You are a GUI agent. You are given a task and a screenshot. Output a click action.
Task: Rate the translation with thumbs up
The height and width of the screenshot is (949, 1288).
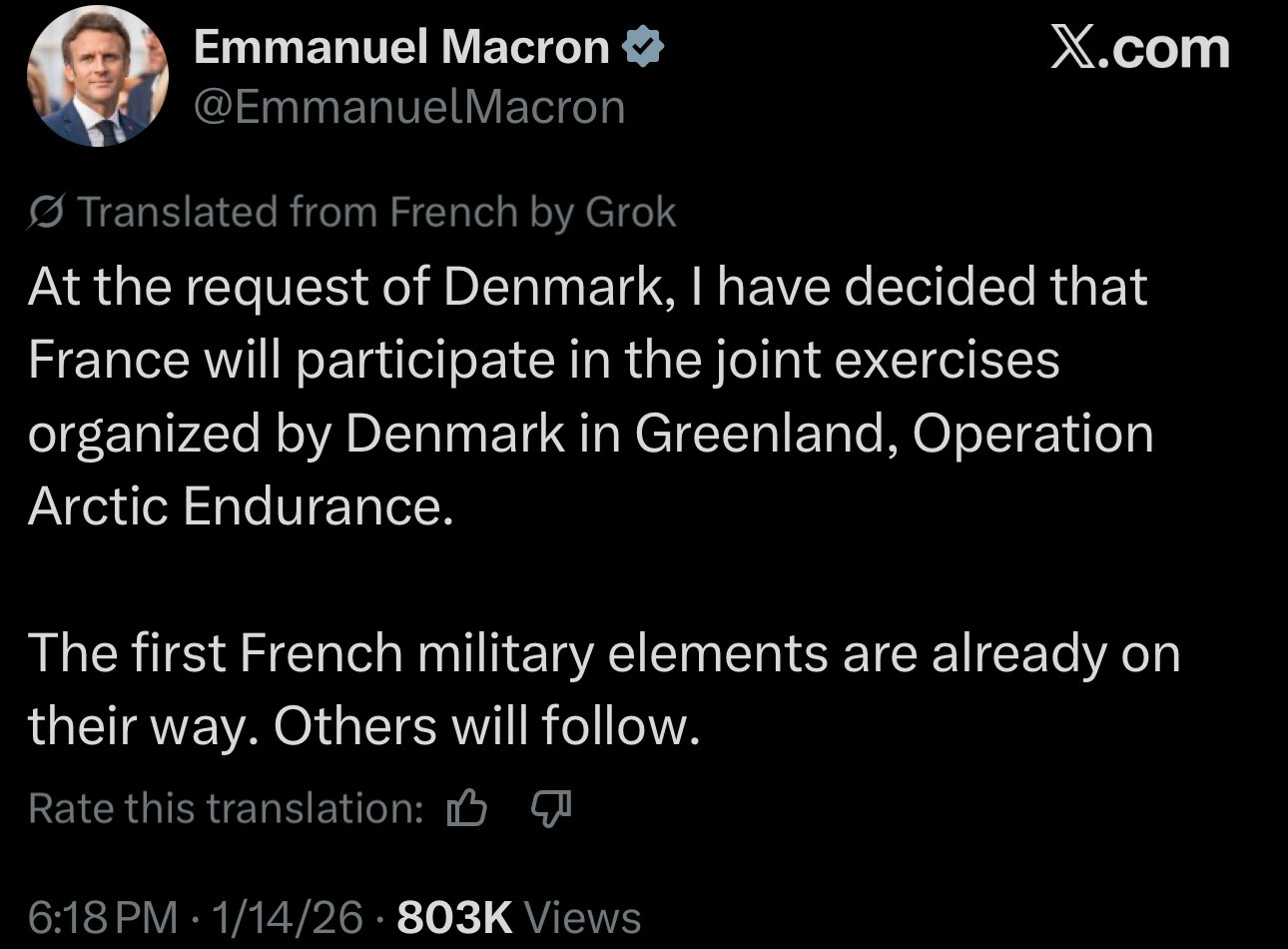467,807
